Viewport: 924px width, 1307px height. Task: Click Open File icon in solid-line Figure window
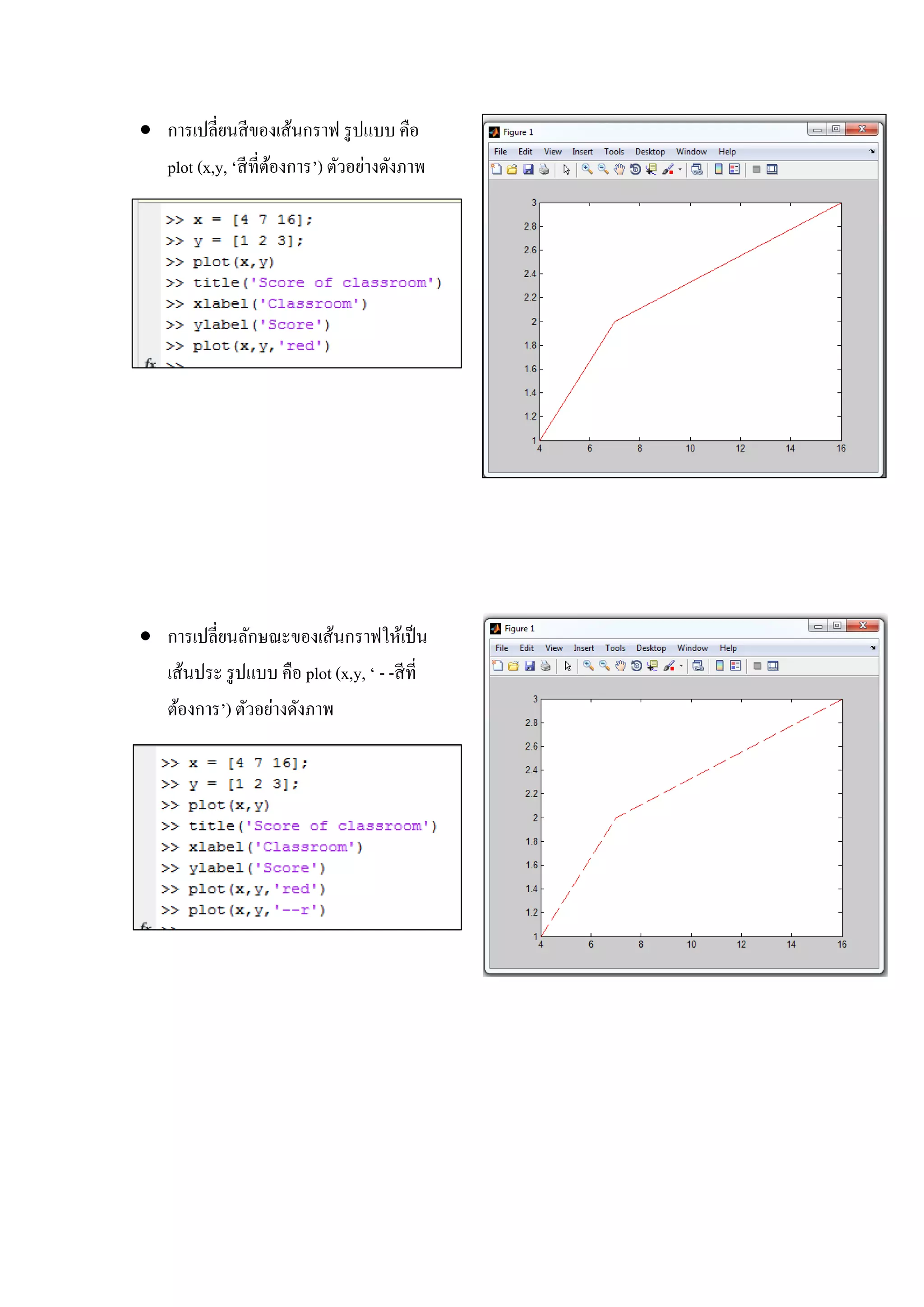coord(512,169)
